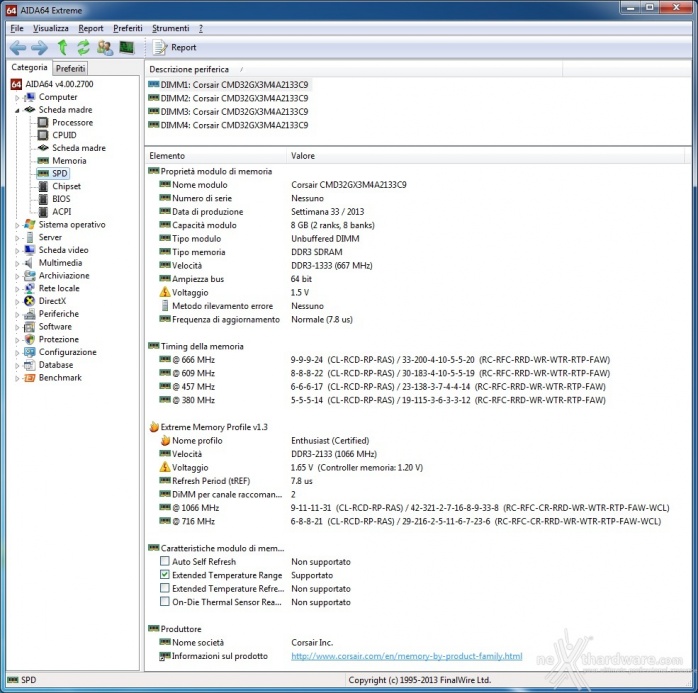Click the green up-level arrow icon

[62, 47]
